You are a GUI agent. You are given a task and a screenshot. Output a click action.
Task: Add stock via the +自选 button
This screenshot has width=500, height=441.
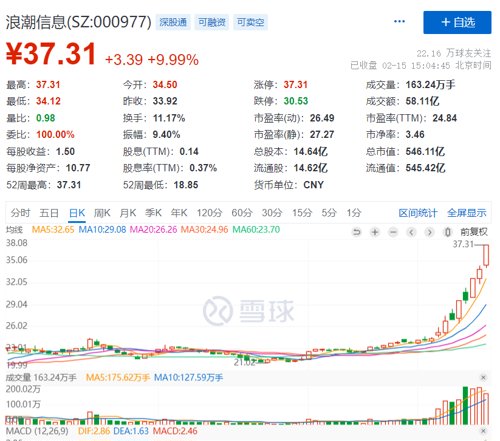click(457, 22)
